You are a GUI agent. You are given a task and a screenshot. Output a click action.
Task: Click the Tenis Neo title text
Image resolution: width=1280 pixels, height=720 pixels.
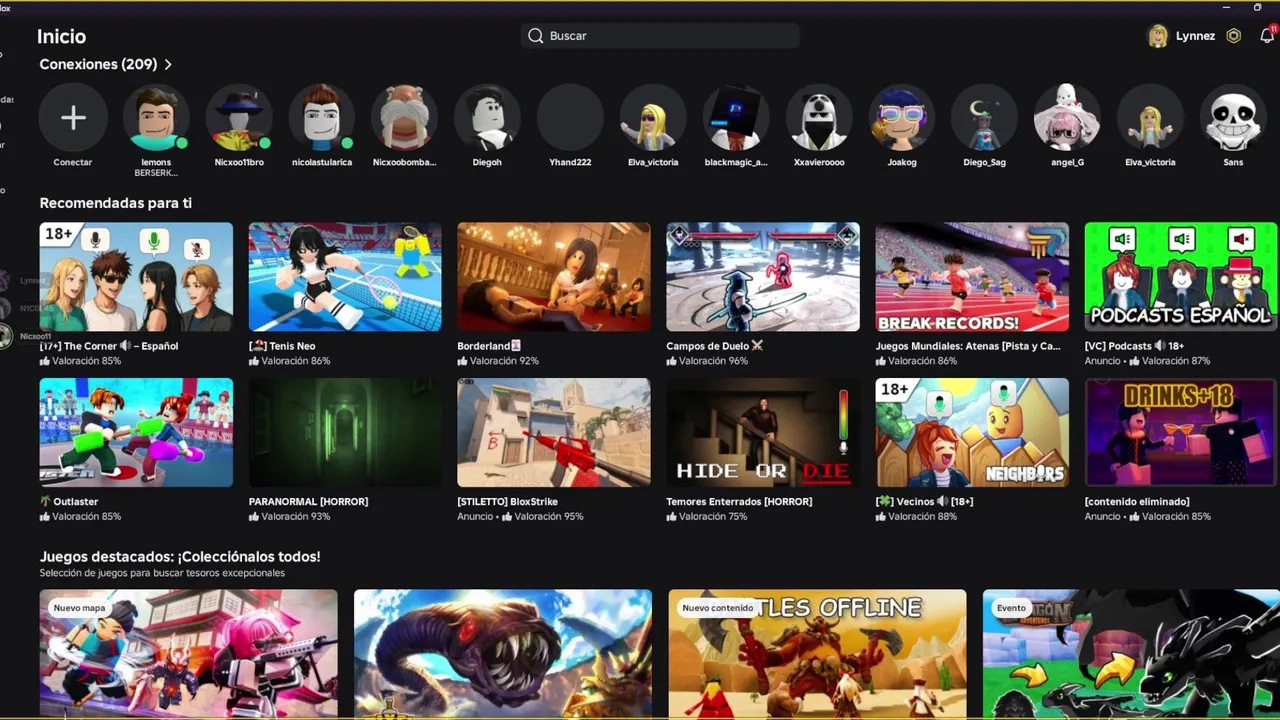click(x=282, y=346)
